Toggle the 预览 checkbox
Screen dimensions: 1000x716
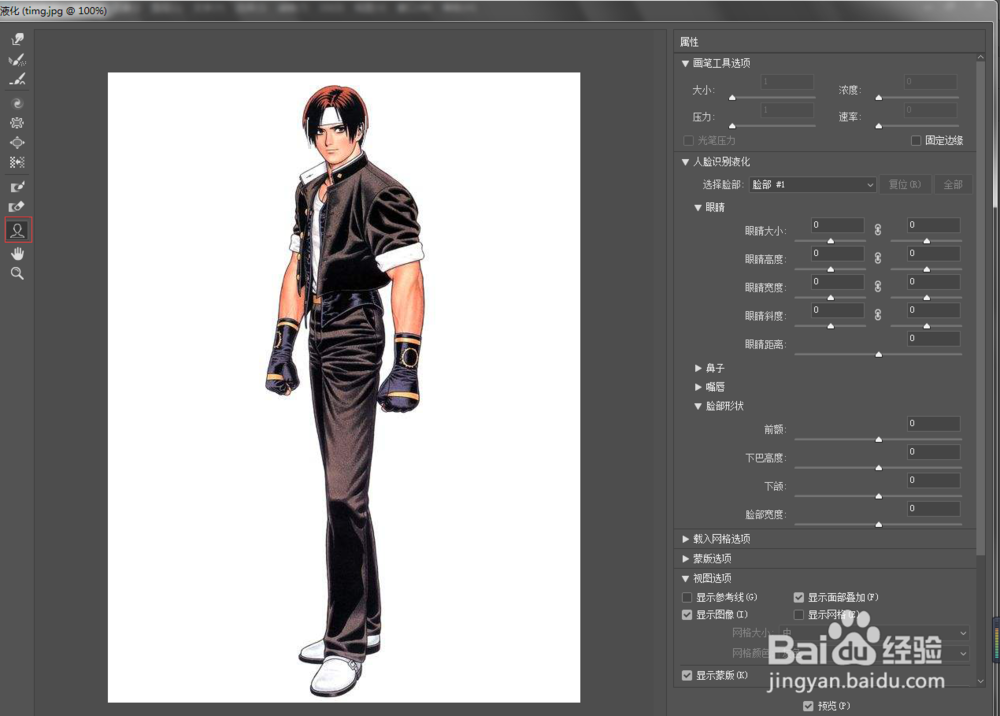(x=808, y=706)
